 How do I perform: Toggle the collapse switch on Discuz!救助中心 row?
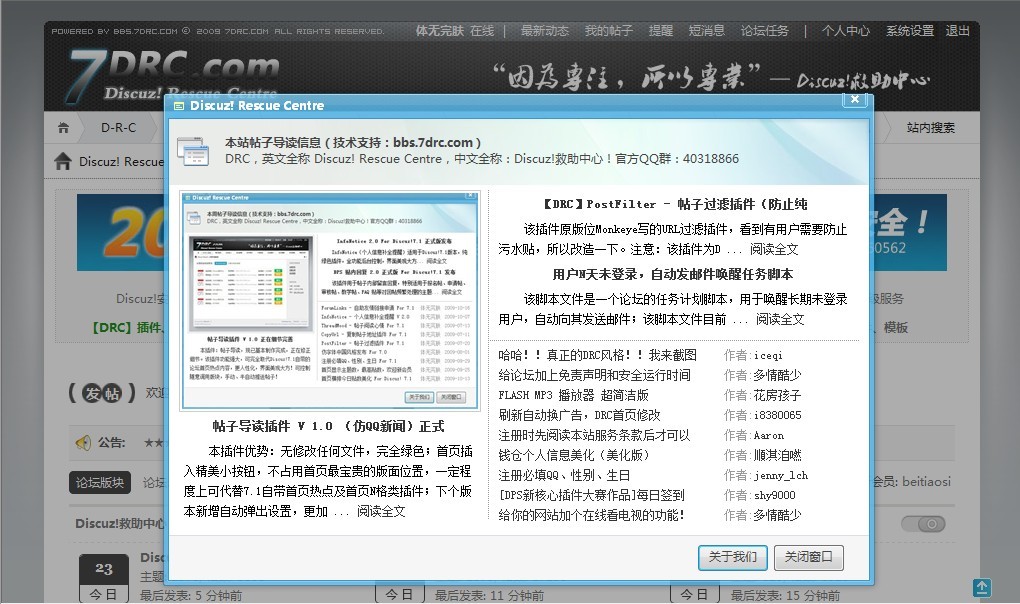[923, 523]
